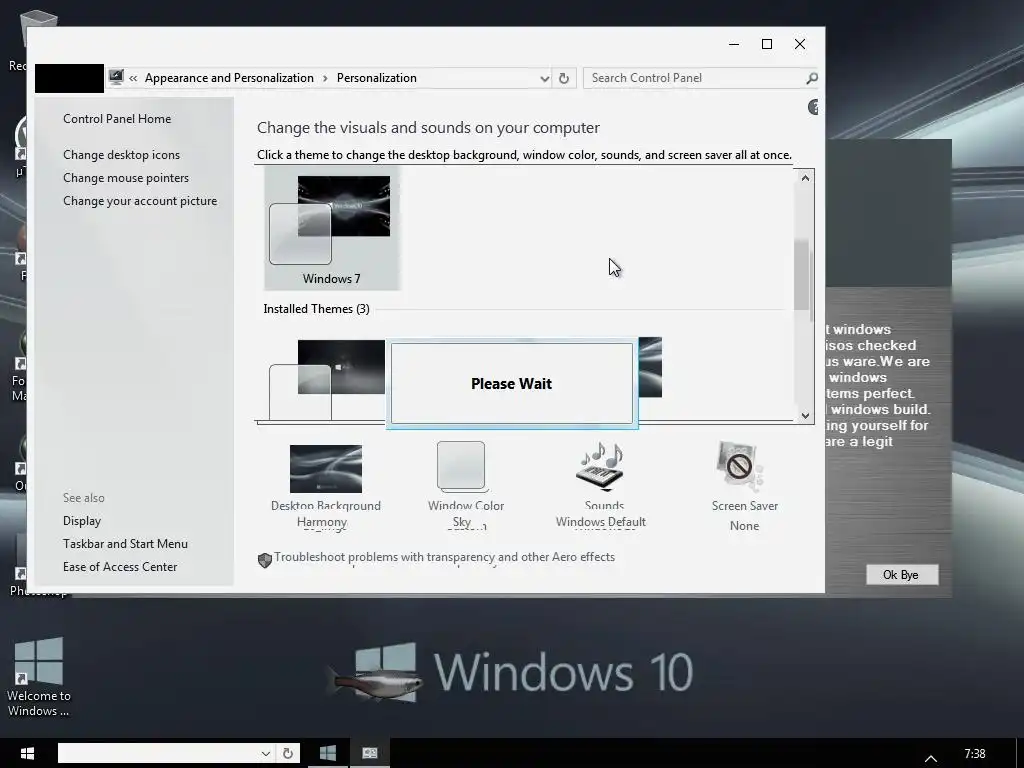Open Change desktop icons
Screen dimensions: 1024x768
[x=121, y=155]
